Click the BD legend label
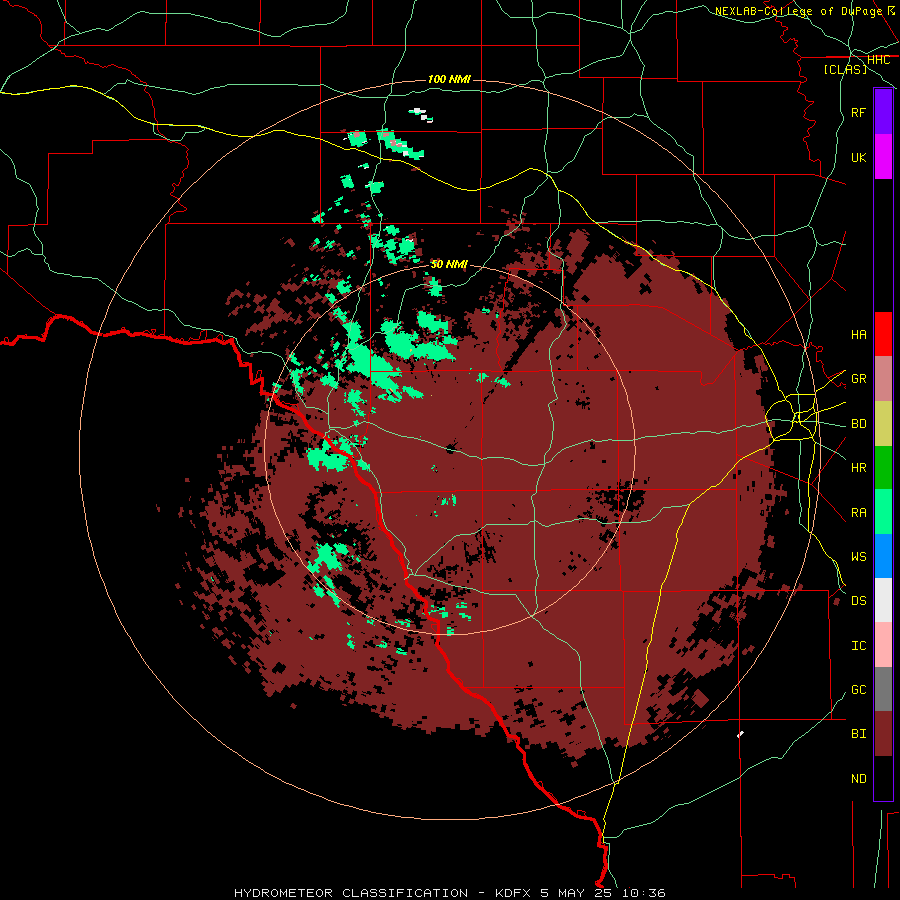The height and width of the screenshot is (900, 900). click(859, 423)
